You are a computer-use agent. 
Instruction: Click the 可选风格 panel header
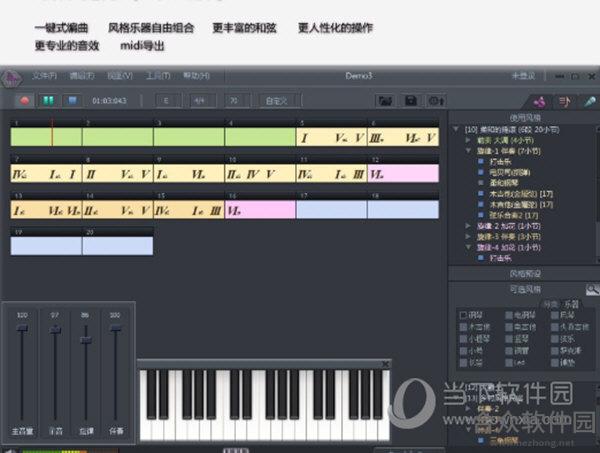525,289
